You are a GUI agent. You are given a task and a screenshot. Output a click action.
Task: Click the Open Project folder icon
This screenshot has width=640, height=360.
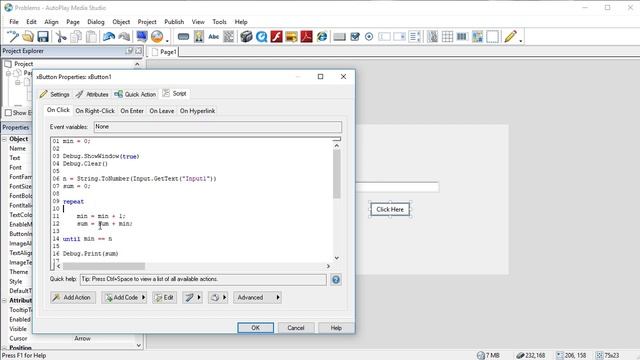click(x=28, y=37)
